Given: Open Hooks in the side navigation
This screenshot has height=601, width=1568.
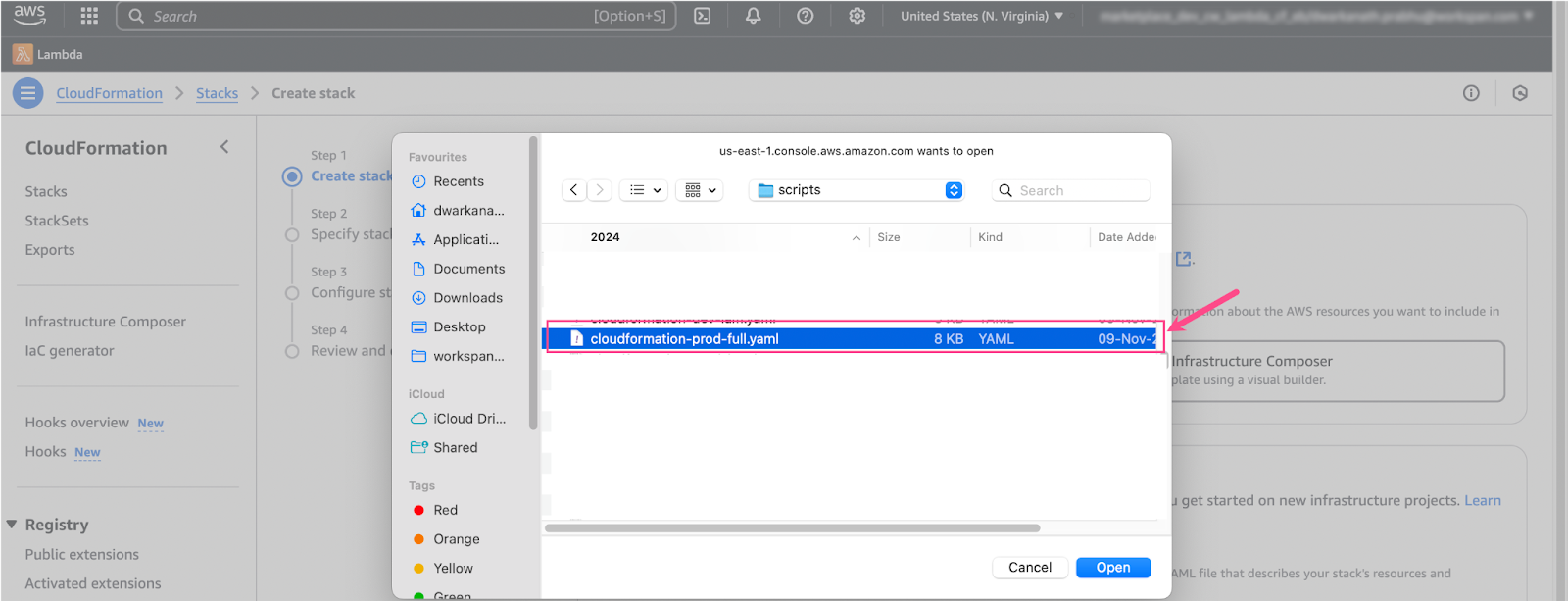Looking at the screenshot, I should [45, 452].
